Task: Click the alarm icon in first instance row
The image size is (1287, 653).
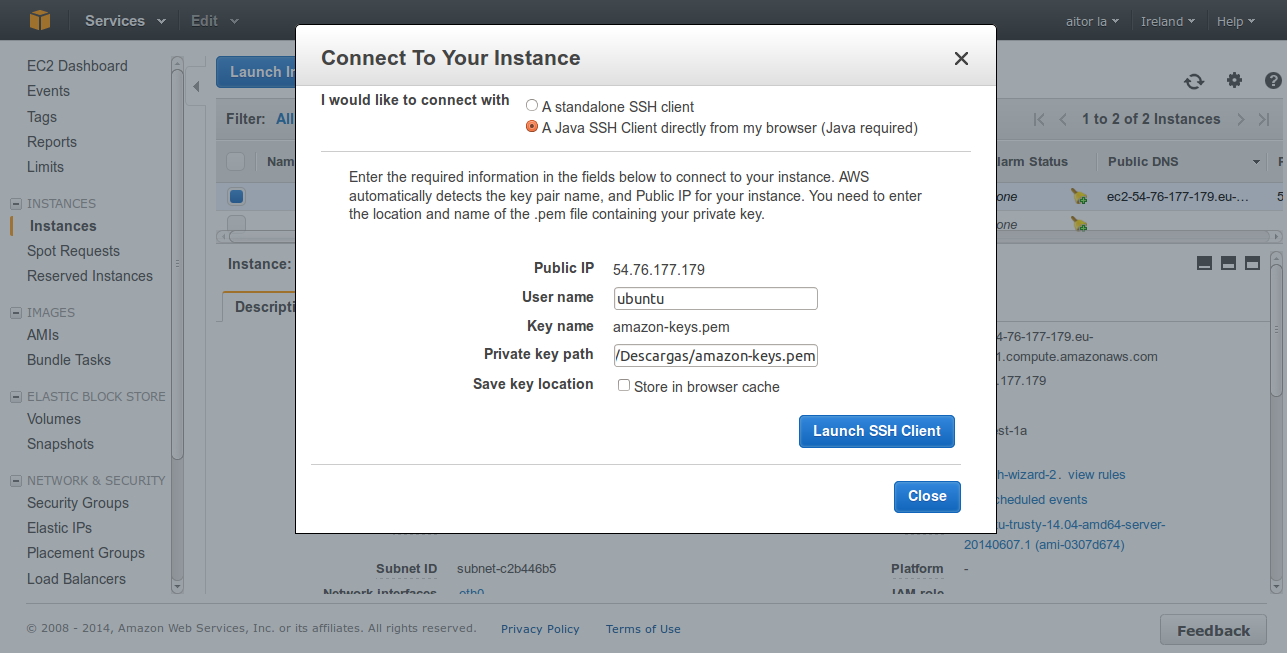Action: 1079,197
